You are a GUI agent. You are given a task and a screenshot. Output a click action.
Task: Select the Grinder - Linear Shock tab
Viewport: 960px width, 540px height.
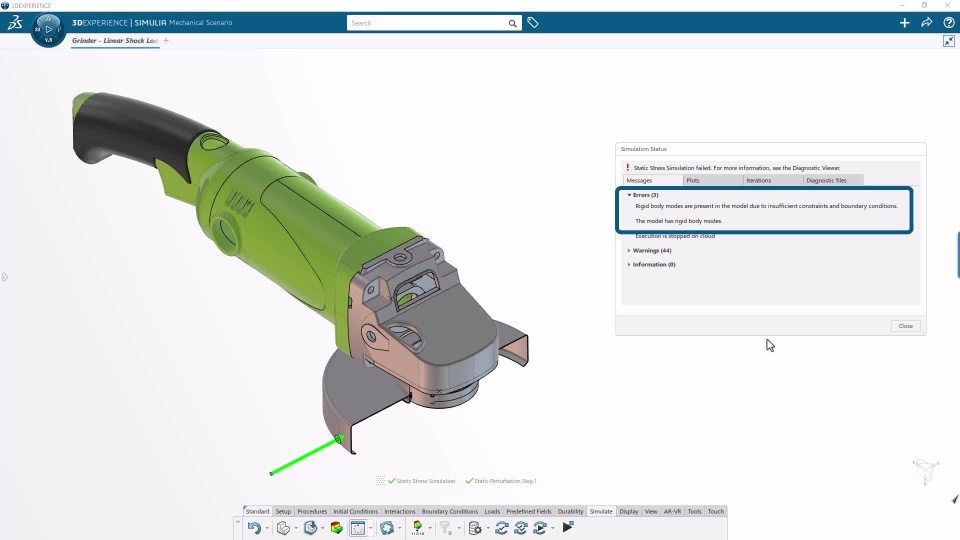tap(114, 40)
